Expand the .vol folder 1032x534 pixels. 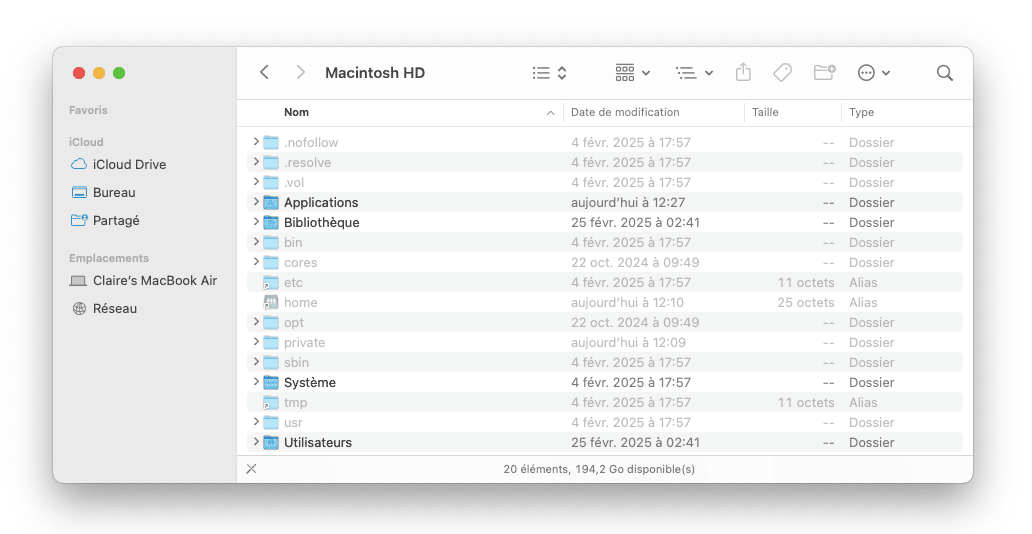256,182
